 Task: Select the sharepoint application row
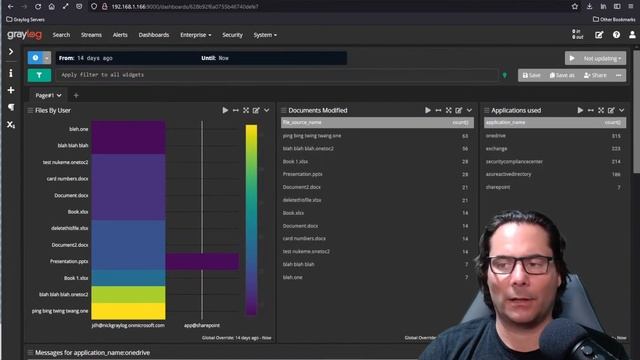[x=555, y=187]
